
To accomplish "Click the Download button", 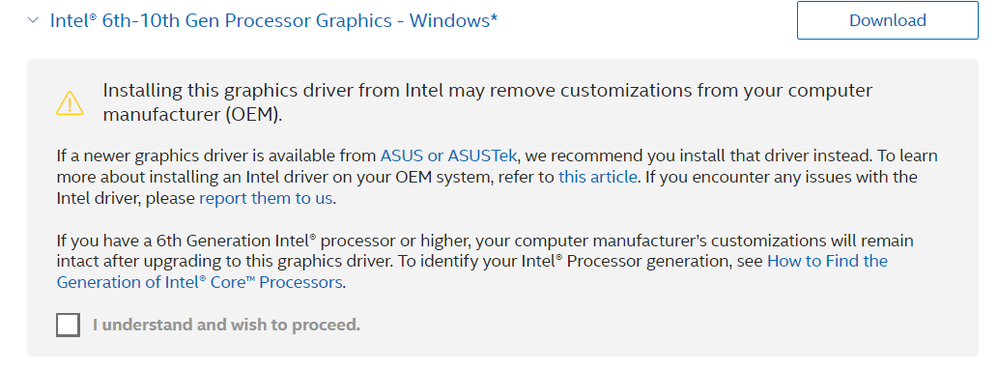I will coord(887,20).
